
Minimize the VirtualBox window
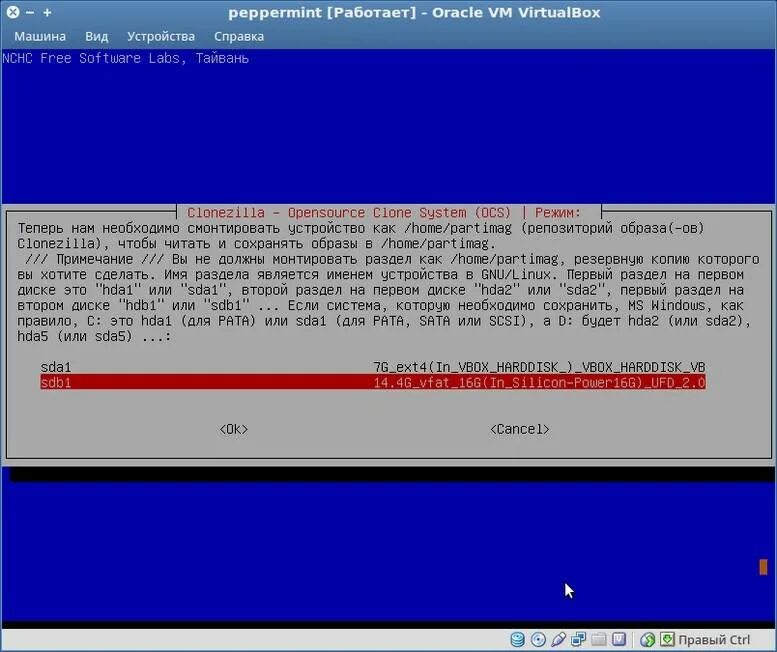pyautogui.click(x=30, y=12)
